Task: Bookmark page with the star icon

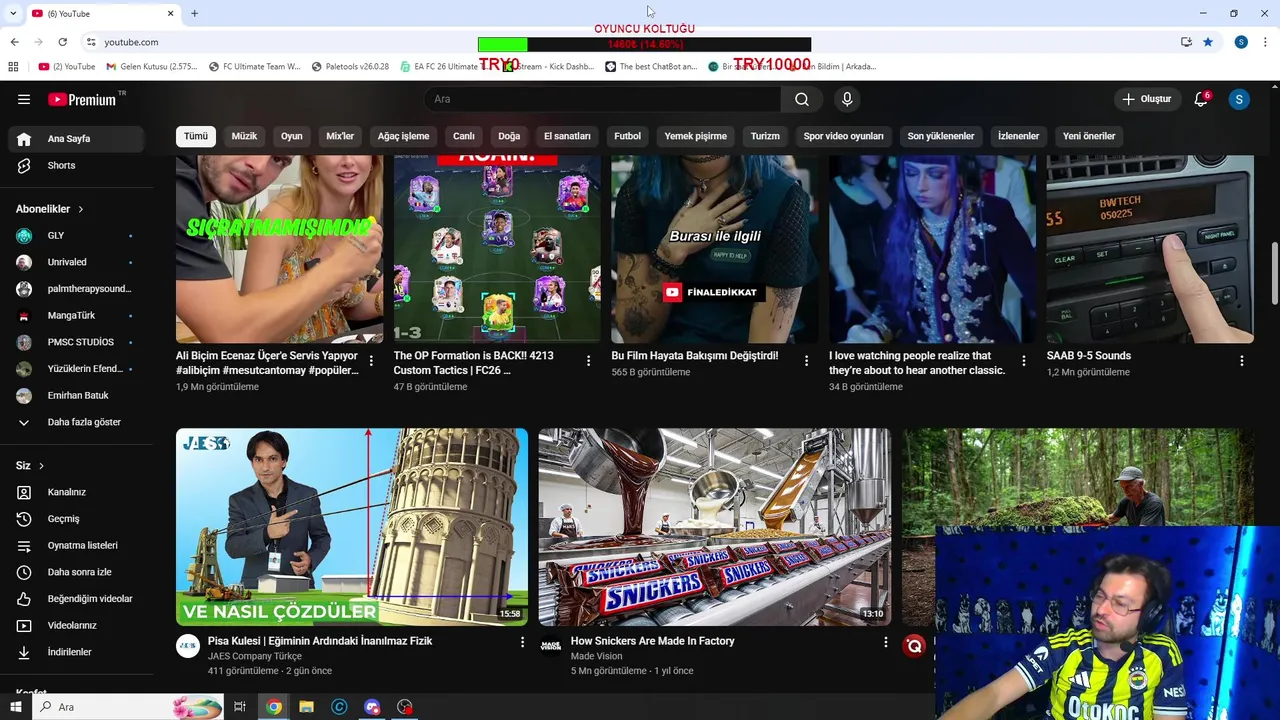Action: pyautogui.click(x=1208, y=42)
